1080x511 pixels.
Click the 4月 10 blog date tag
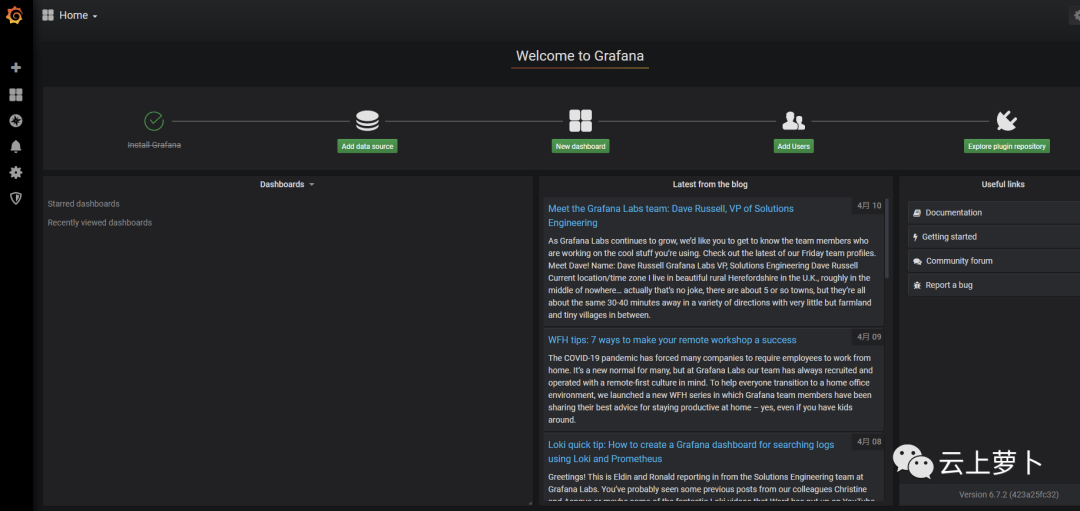(x=869, y=205)
